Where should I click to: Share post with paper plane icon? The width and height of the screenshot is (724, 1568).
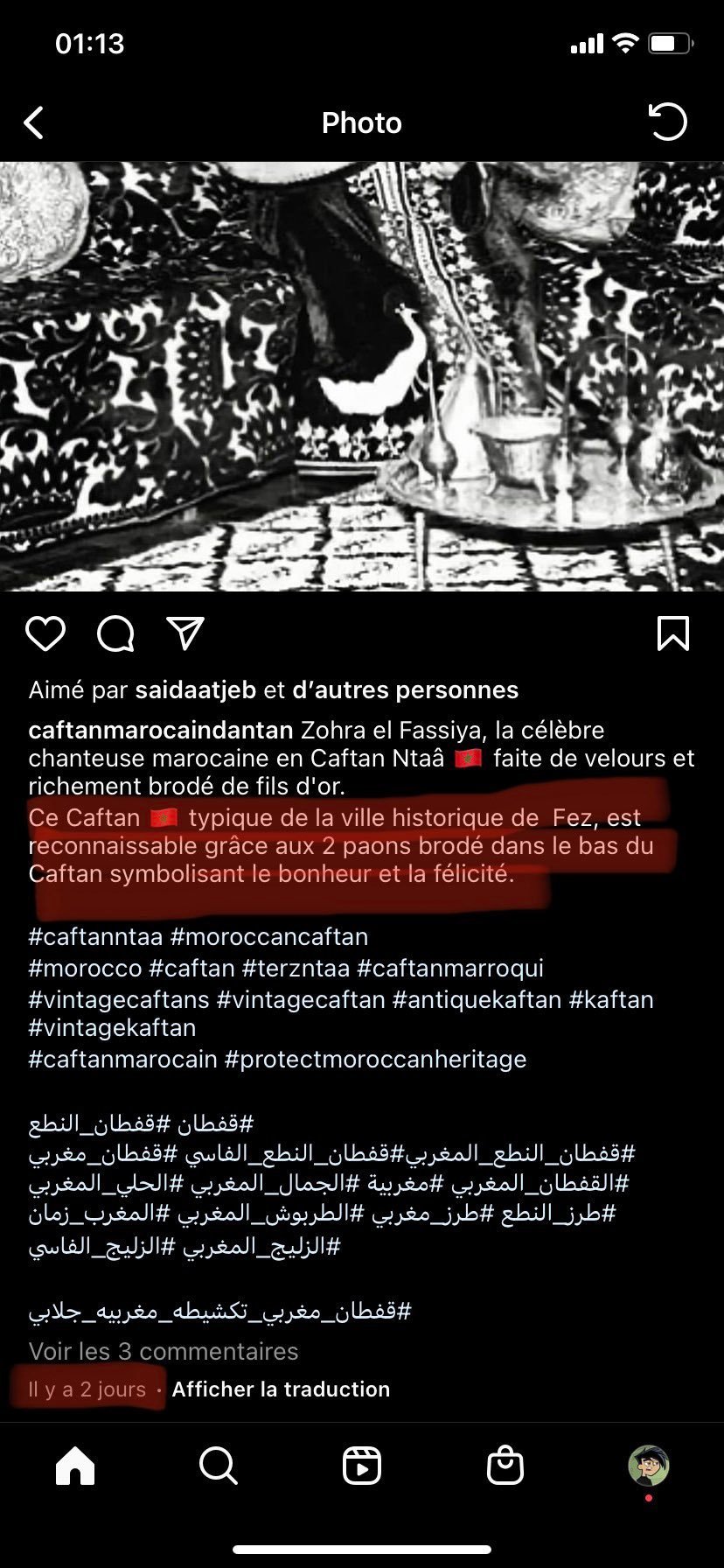point(185,633)
